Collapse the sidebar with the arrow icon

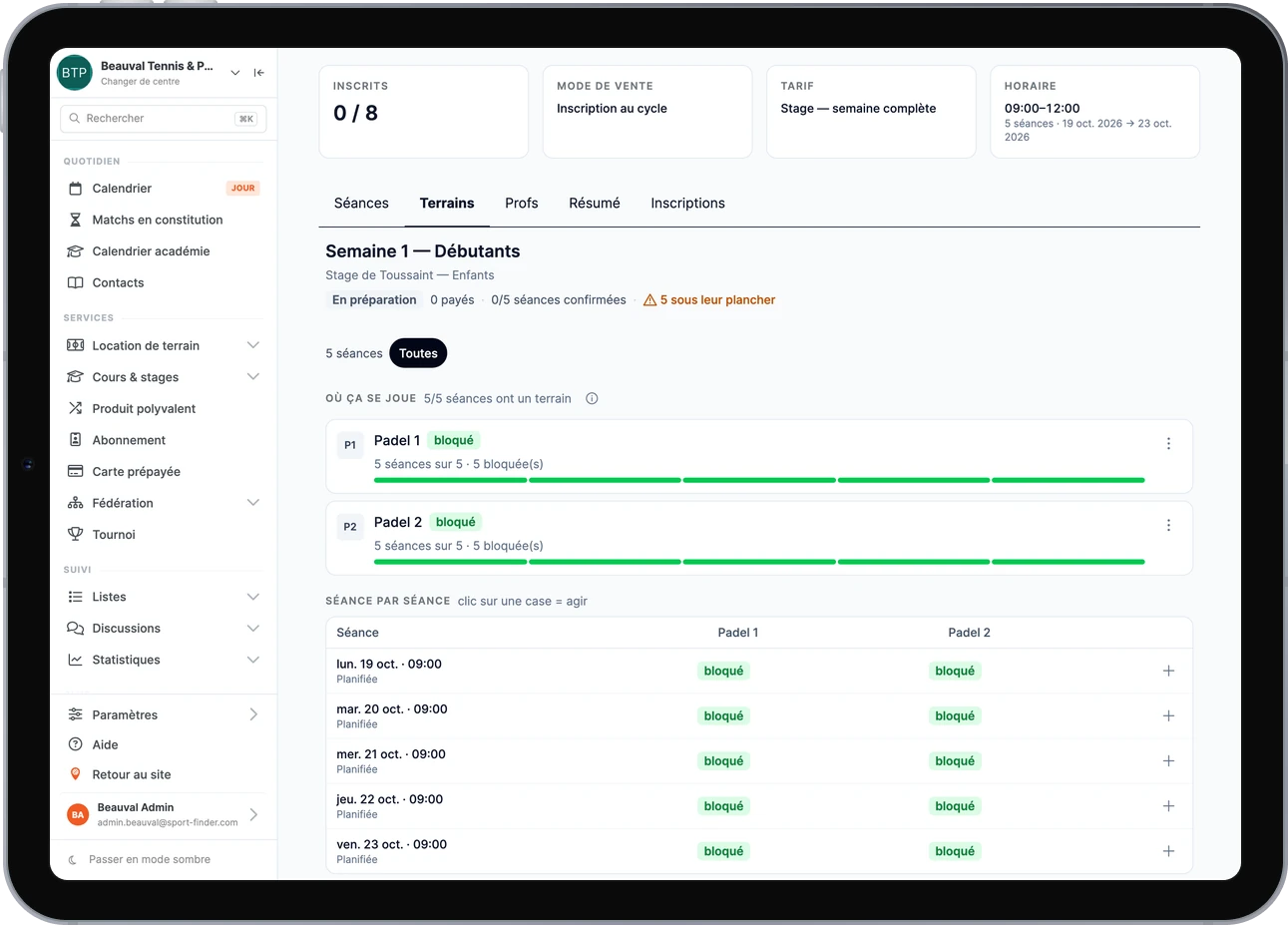click(x=259, y=73)
